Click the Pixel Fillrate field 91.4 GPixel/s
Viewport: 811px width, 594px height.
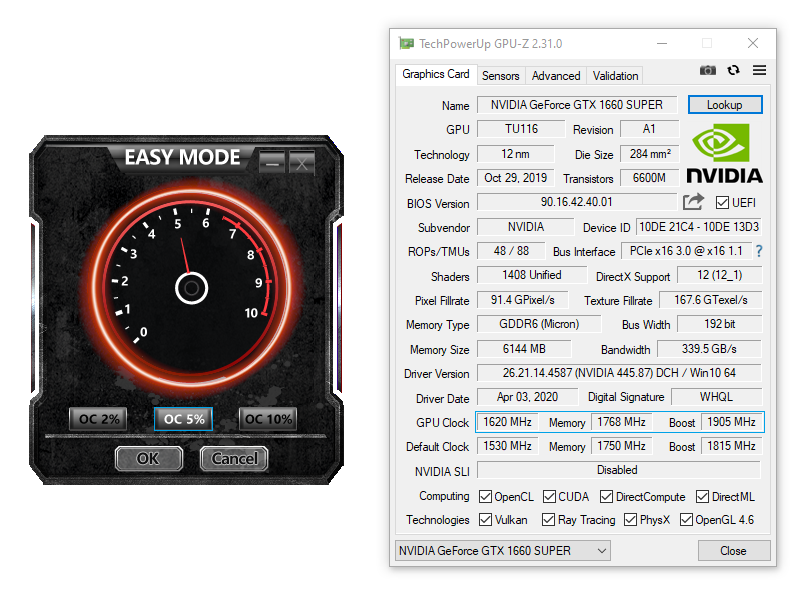coord(522,300)
